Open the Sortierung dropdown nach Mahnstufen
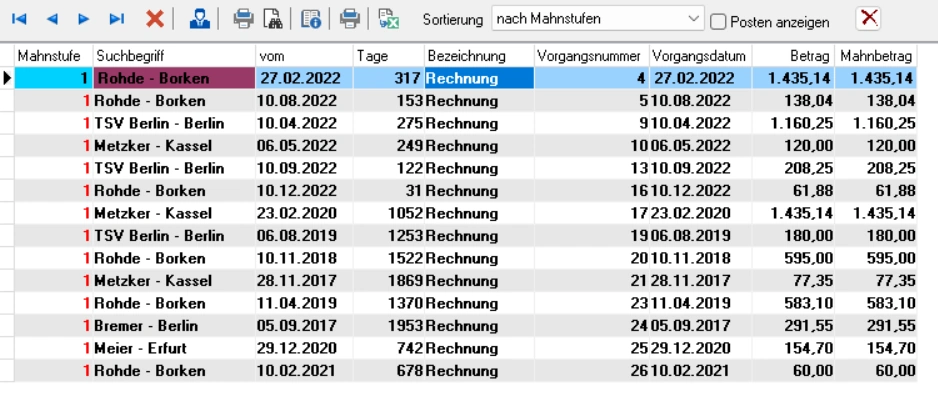This screenshot has height=395, width=938. point(598,19)
